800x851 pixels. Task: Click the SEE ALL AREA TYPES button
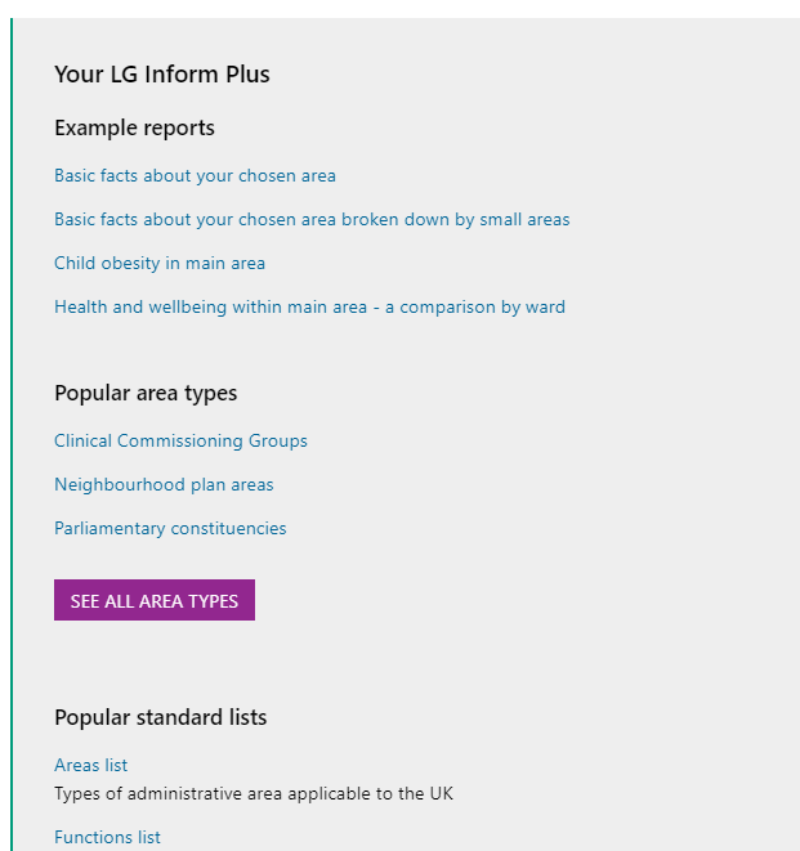pos(154,600)
